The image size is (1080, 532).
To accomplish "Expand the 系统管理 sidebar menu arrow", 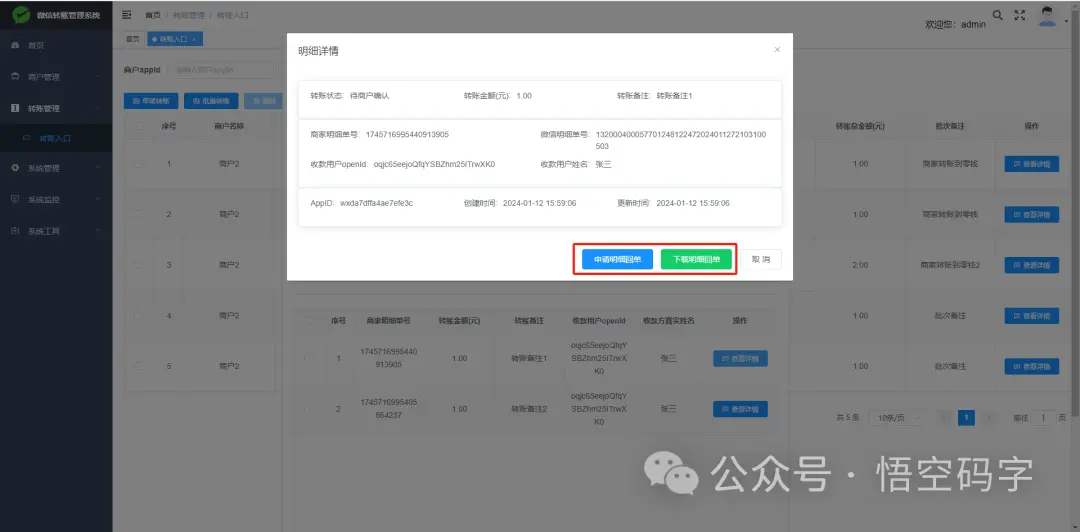I will click(x=98, y=168).
